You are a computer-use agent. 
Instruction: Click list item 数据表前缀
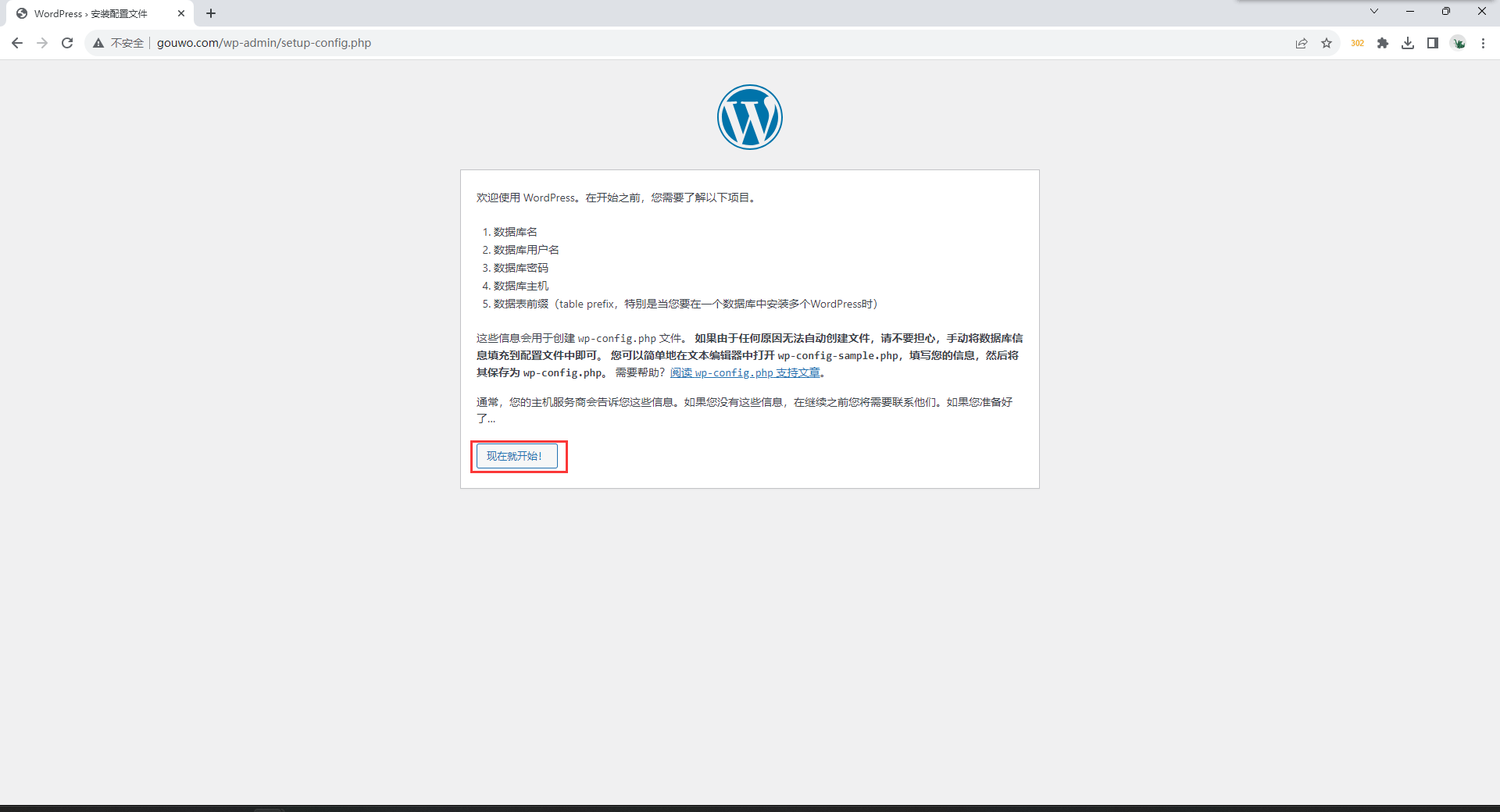(x=686, y=304)
